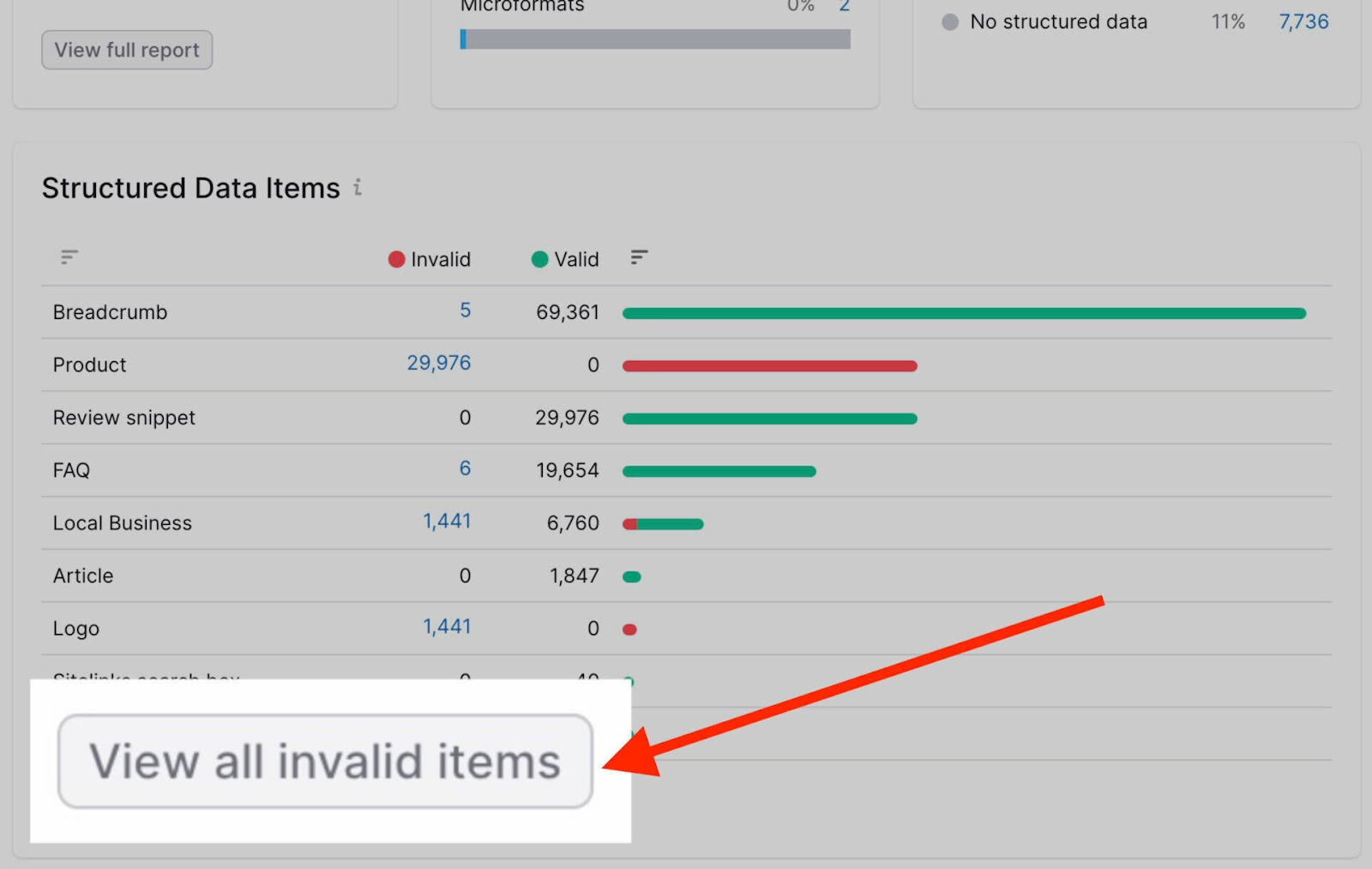Sort by item name column icon
1372x869 pixels.
(x=69, y=257)
